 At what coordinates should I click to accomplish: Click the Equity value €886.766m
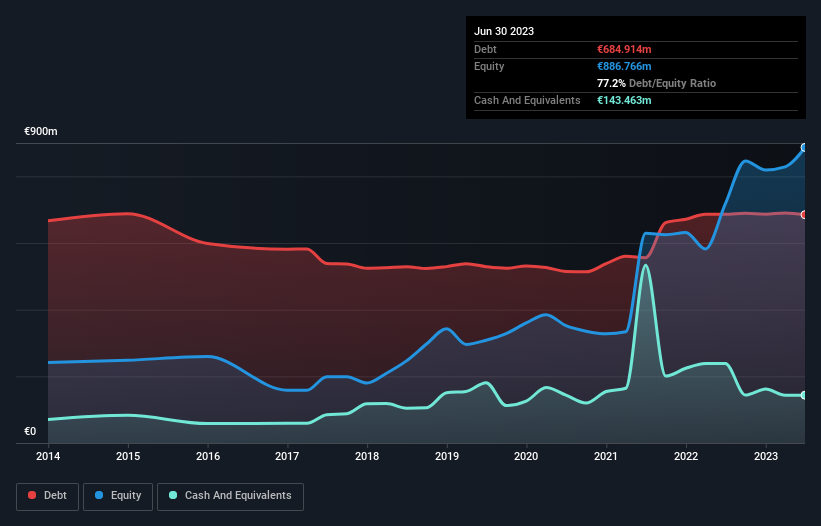tap(624, 66)
